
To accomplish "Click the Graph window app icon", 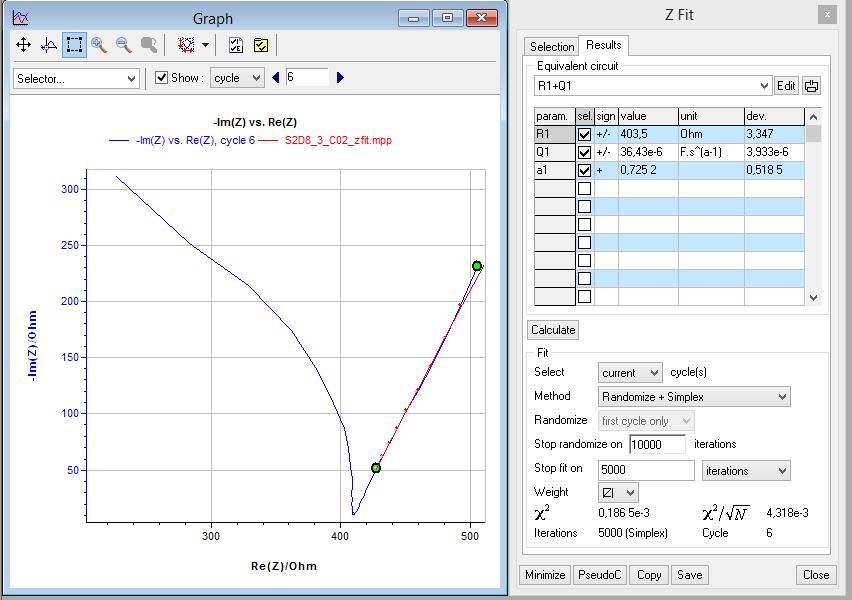I will (20, 18).
